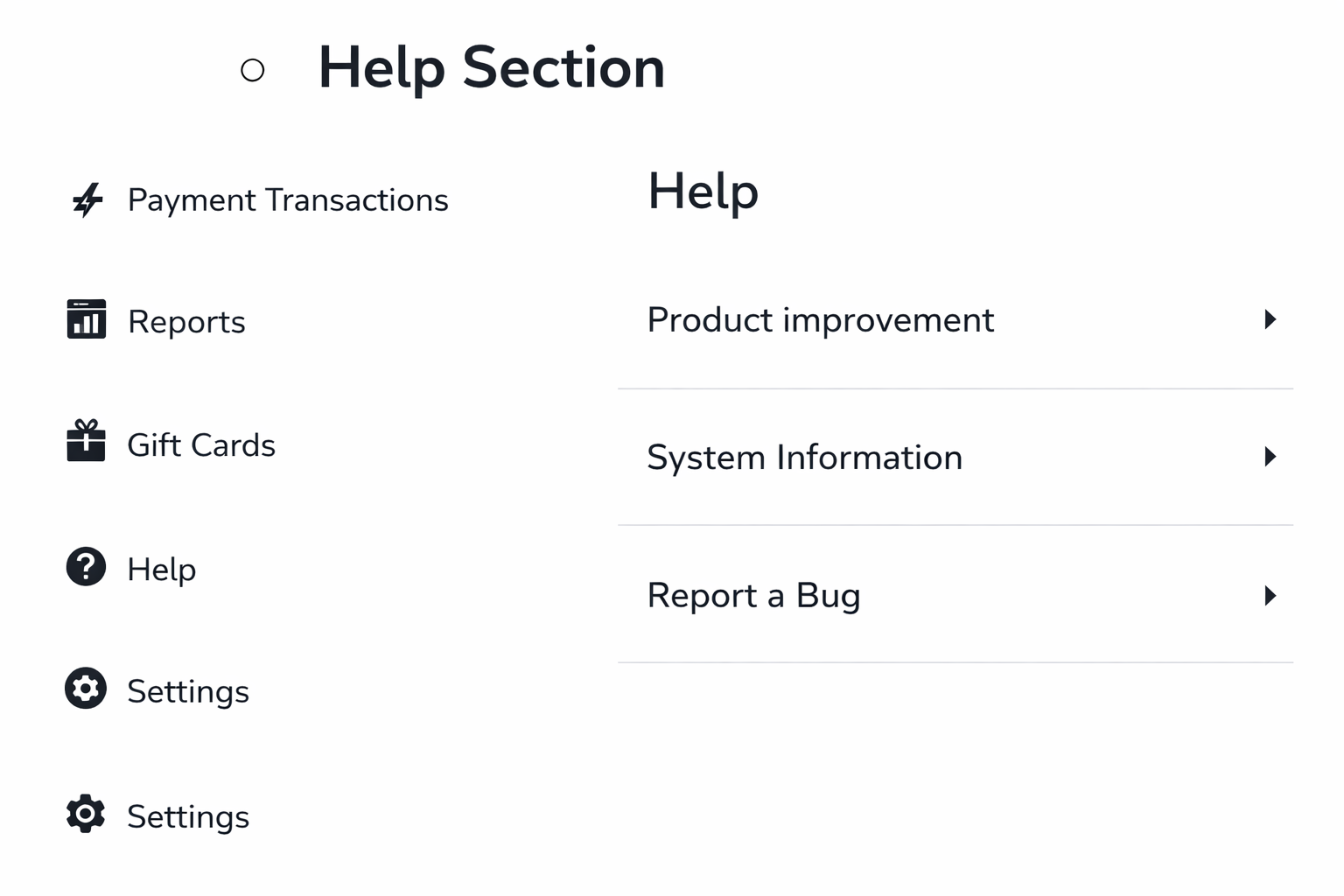The width and height of the screenshot is (1344, 896).
Task: Open the Product improvement text link
Action: (x=820, y=320)
